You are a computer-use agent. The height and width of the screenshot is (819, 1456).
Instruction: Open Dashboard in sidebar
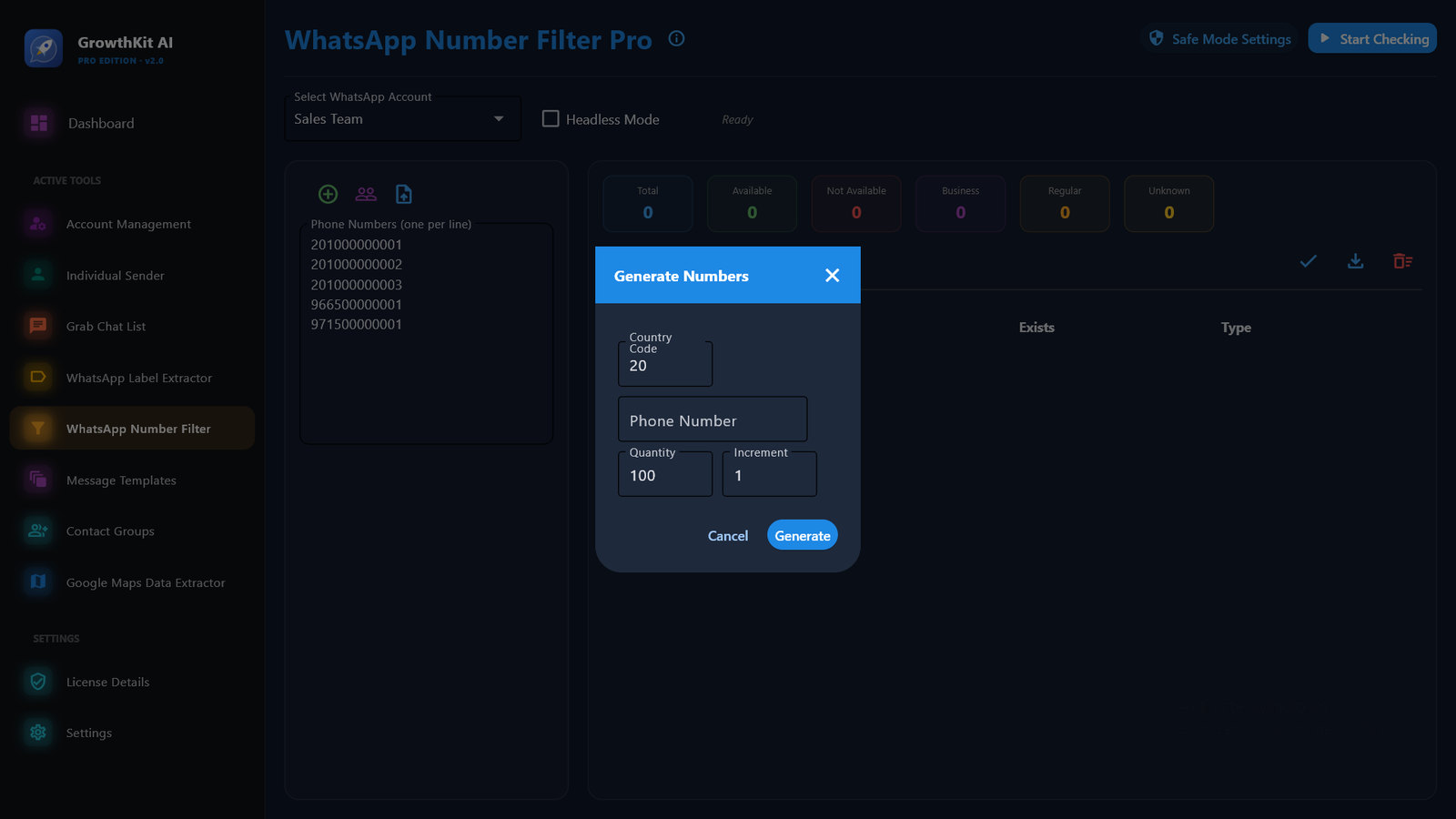tap(133, 123)
